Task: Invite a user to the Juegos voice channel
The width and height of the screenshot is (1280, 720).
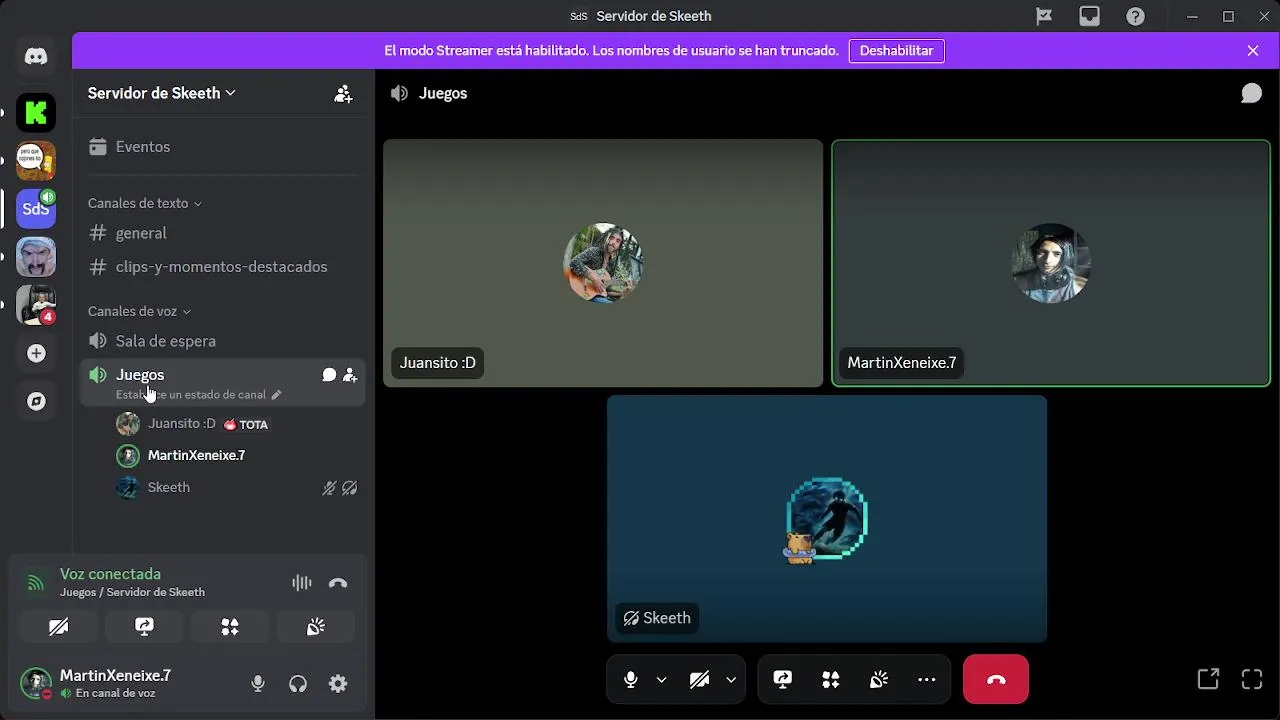Action: (x=350, y=375)
